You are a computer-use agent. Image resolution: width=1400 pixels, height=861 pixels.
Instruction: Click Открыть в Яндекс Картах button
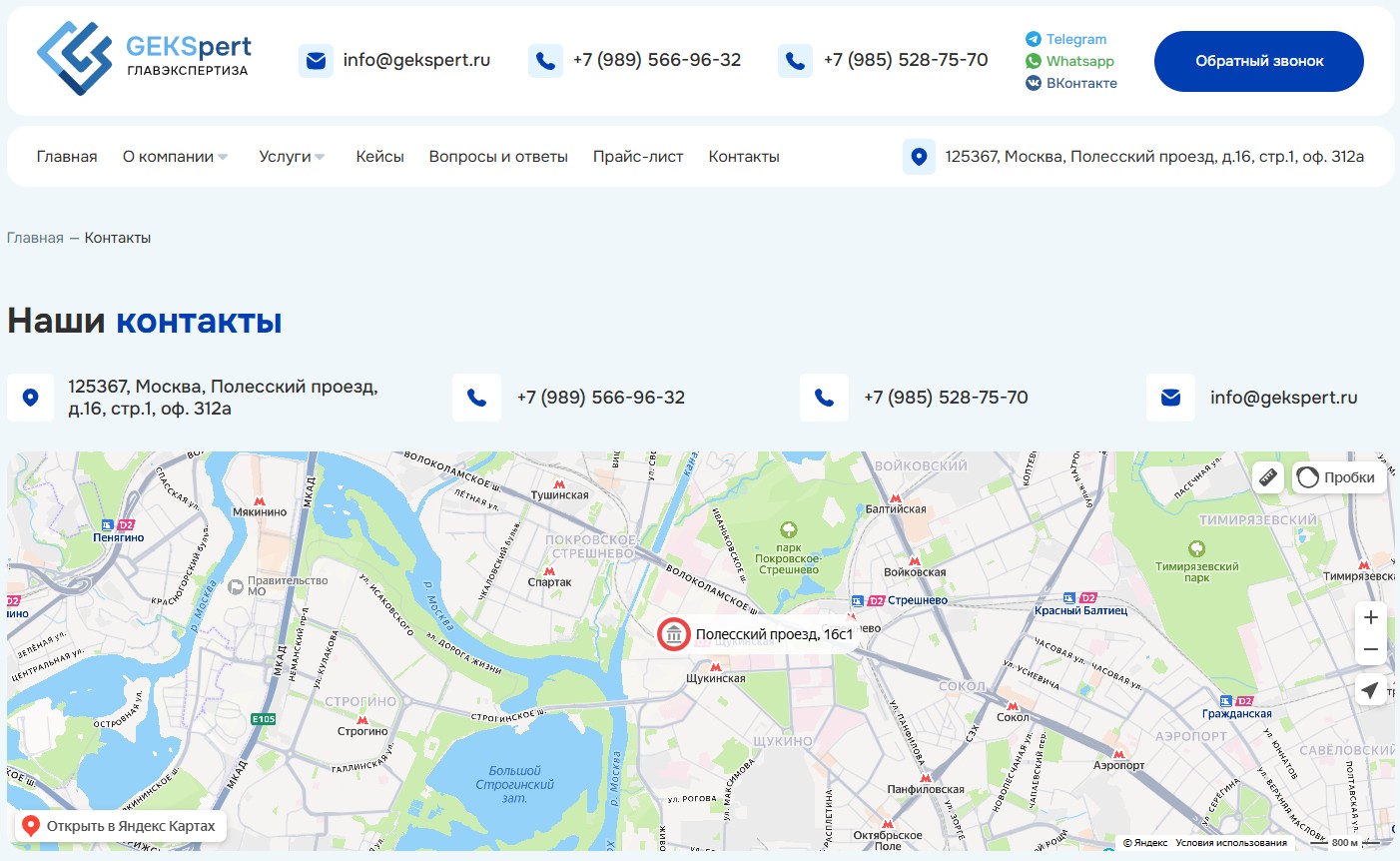(120, 826)
